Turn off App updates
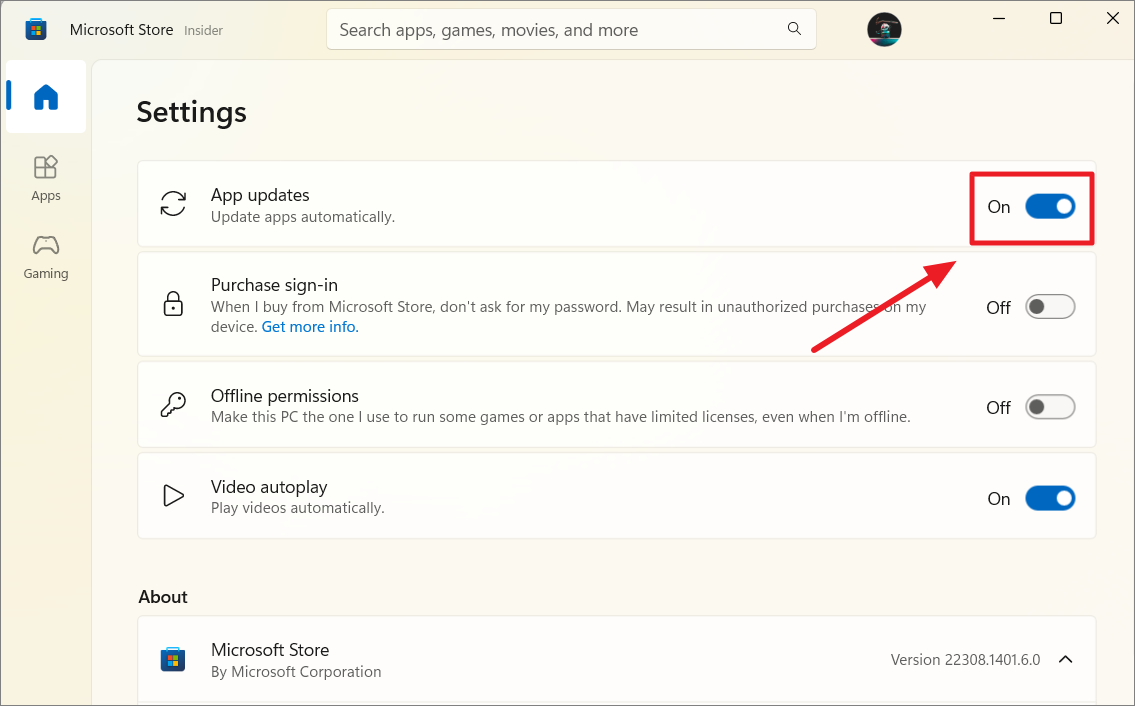 pos(1050,207)
